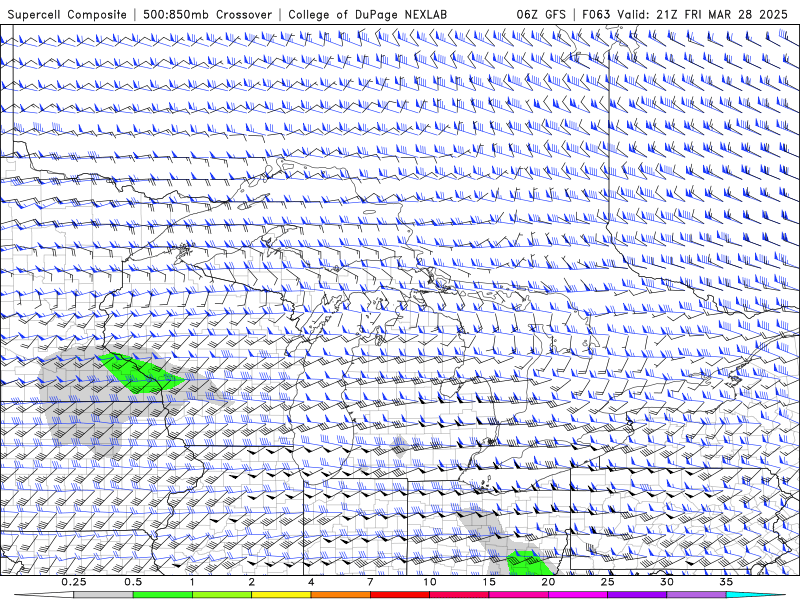
Task: Click the '10' legend value
Action: (x=430, y=582)
